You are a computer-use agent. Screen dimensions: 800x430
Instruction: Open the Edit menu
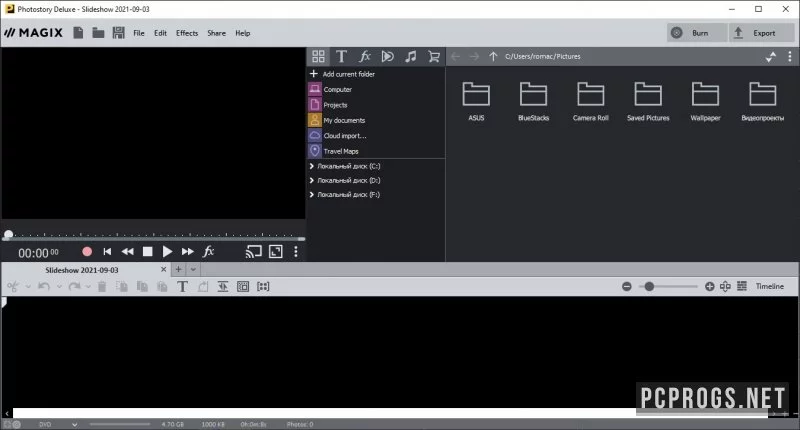point(160,33)
